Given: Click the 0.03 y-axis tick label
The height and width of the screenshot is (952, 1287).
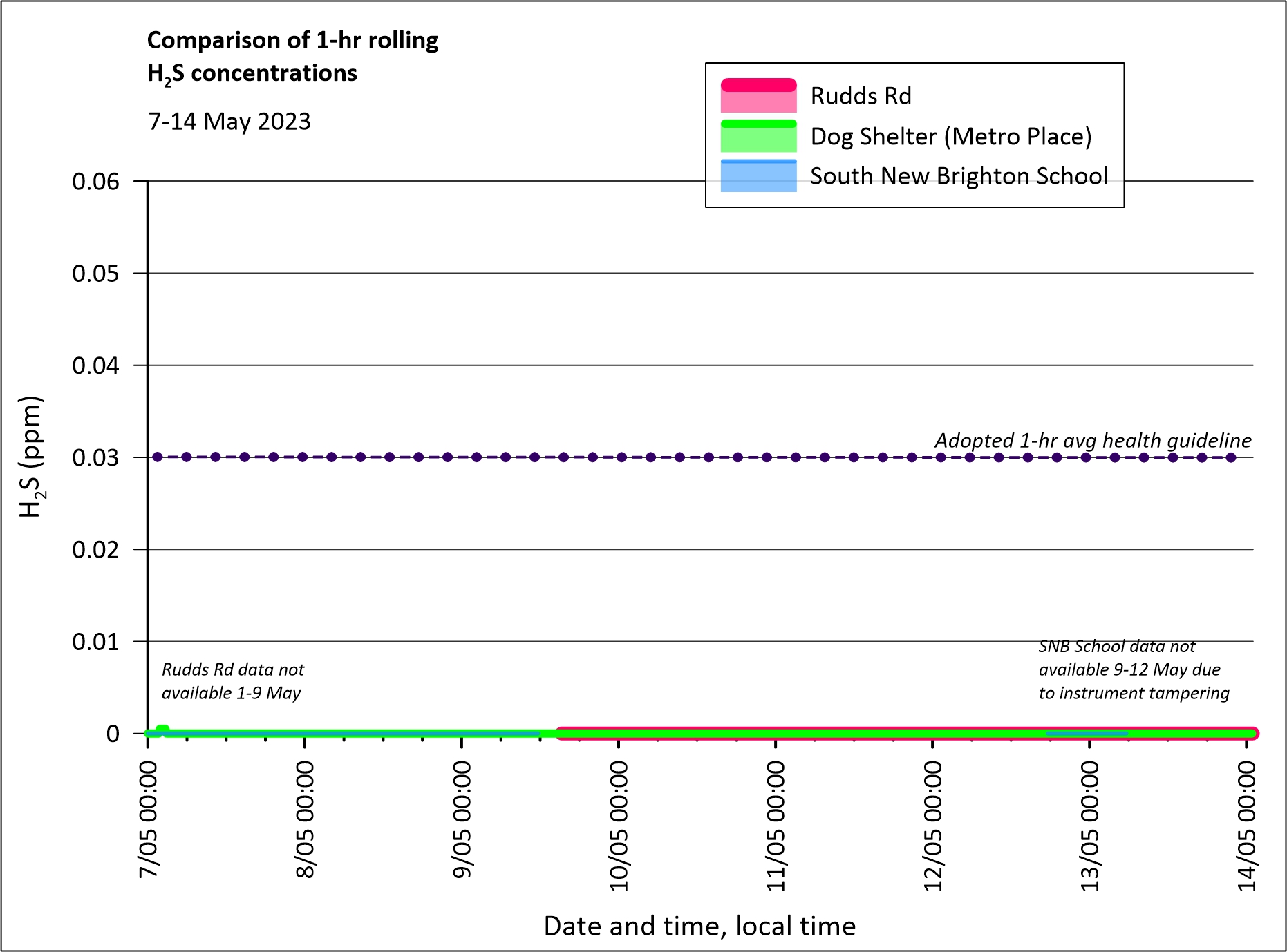Looking at the screenshot, I should point(95,457).
